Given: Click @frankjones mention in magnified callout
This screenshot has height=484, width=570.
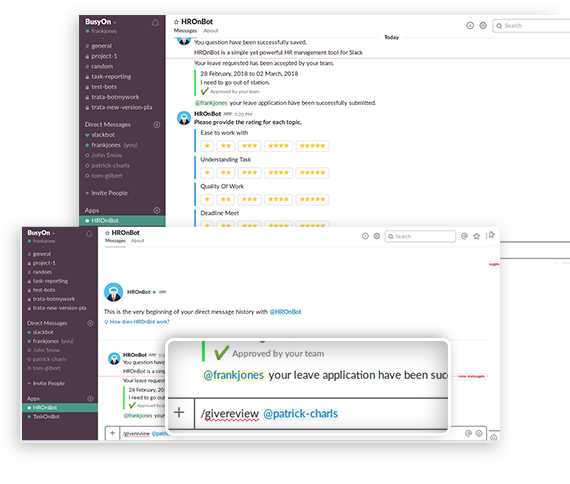Looking at the screenshot, I should [x=234, y=375].
